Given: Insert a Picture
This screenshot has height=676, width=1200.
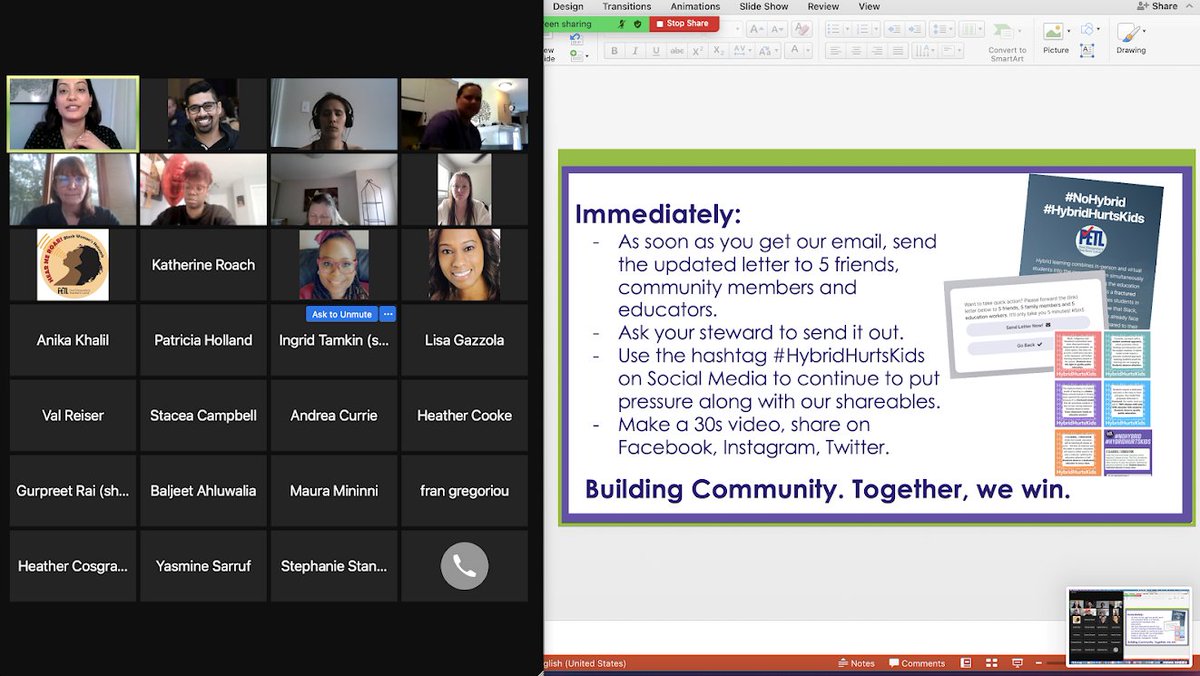Looking at the screenshot, I should [x=1054, y=38].
